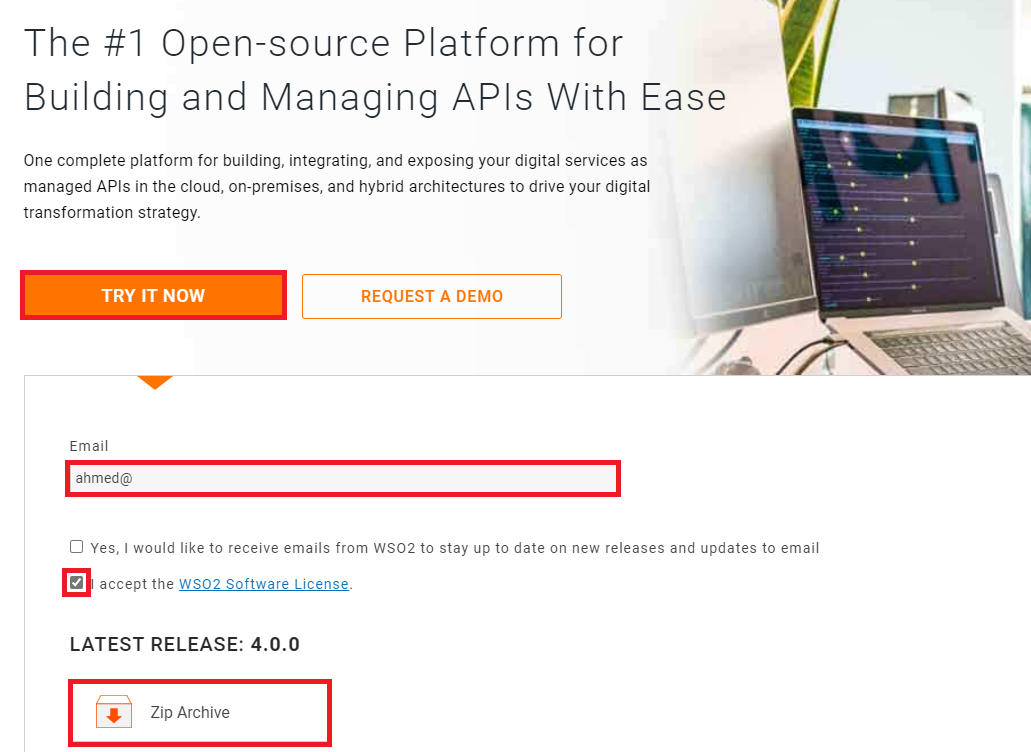Click the Email field label

point(89,446)
